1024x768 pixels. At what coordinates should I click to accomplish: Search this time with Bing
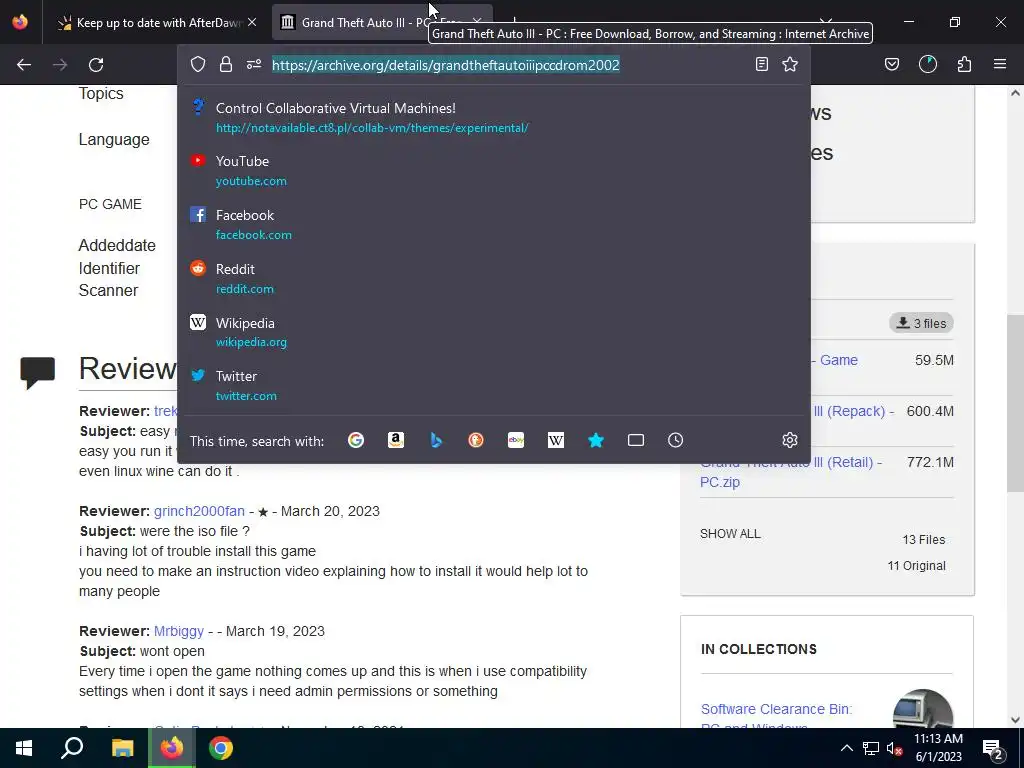pos(436,440)
